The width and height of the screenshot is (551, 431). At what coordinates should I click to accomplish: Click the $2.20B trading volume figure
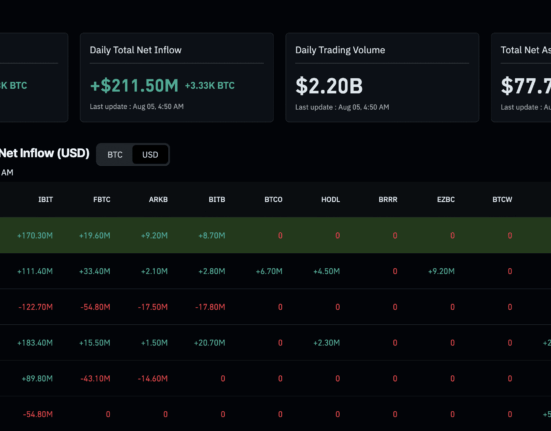click(329, 86)
